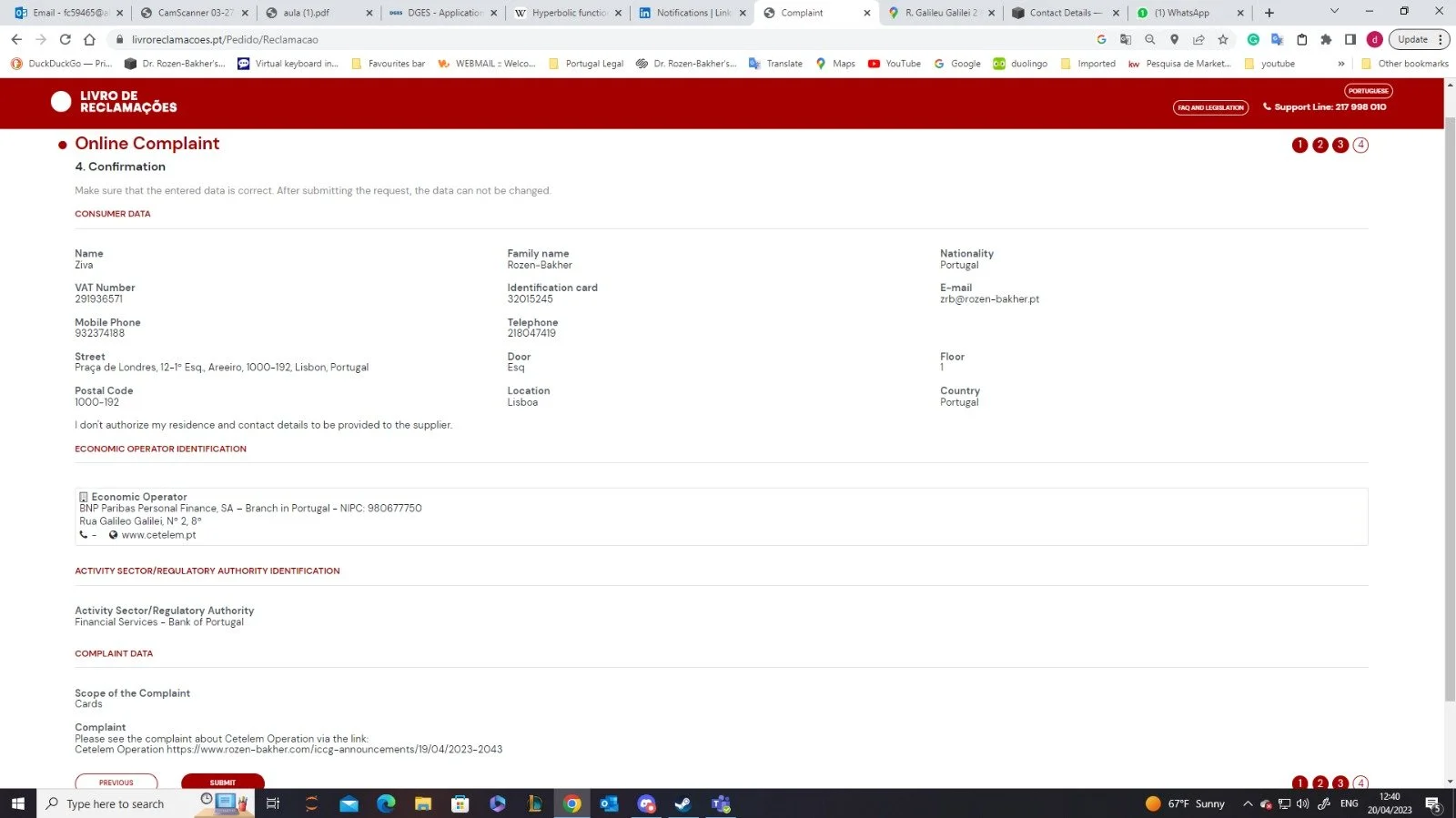The height and width of the screenshot is (818, 1456).
Task: Share this page via share icon
Action: coord(1198,39)
